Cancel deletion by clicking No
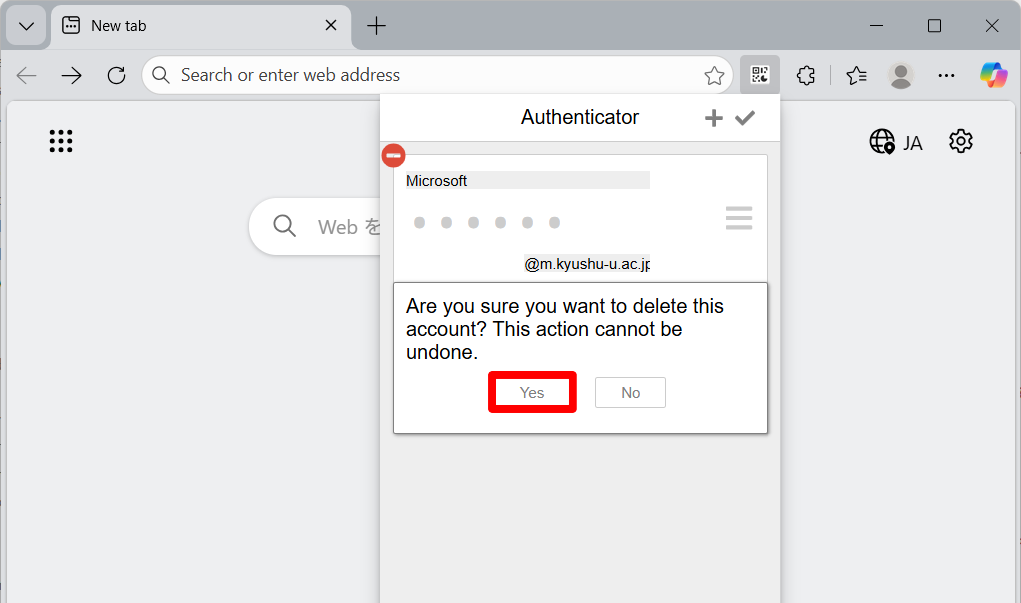This screenshot has height=603, width=1021. click(x=630, y=393)
